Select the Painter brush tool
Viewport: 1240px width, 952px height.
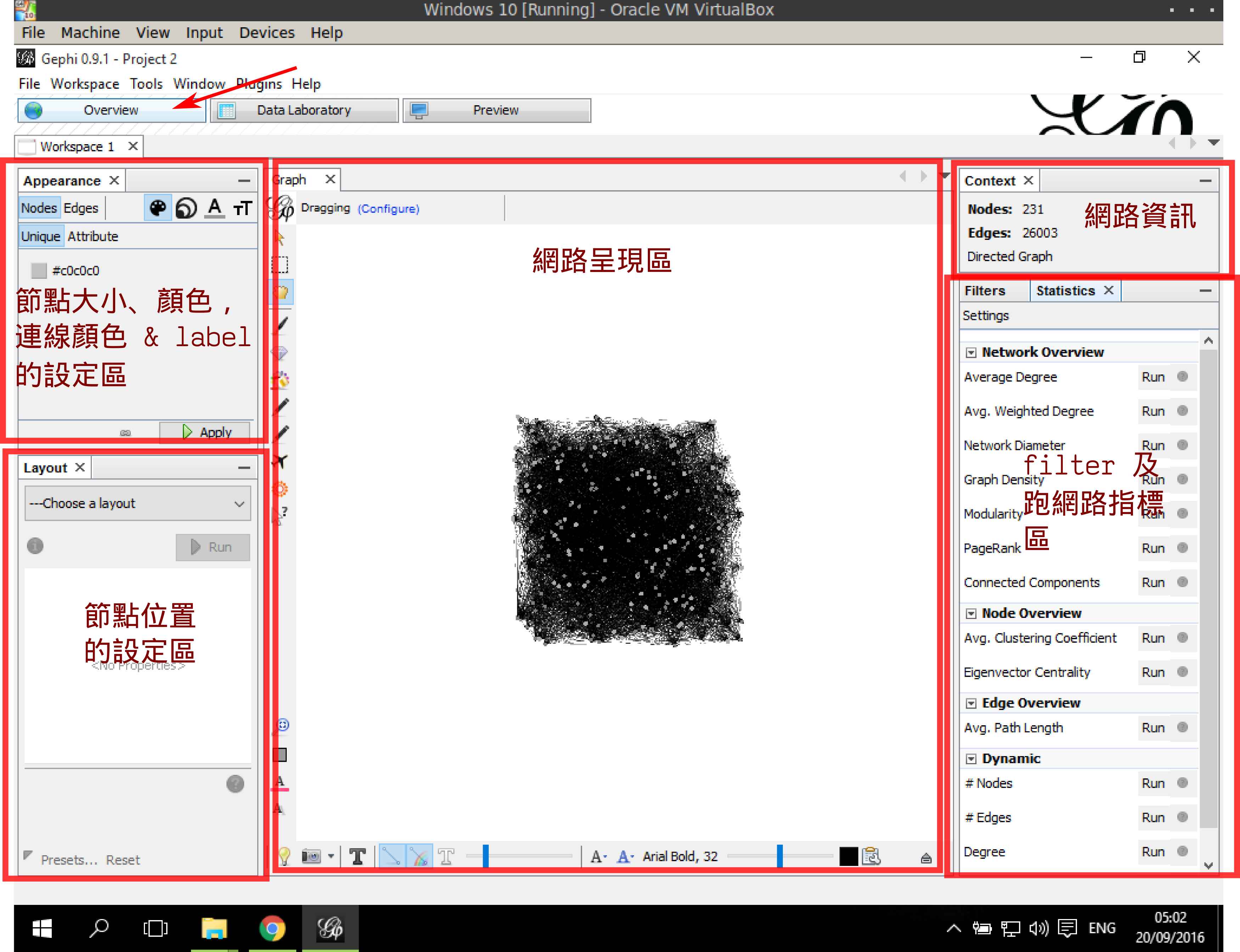click(281, 325)
